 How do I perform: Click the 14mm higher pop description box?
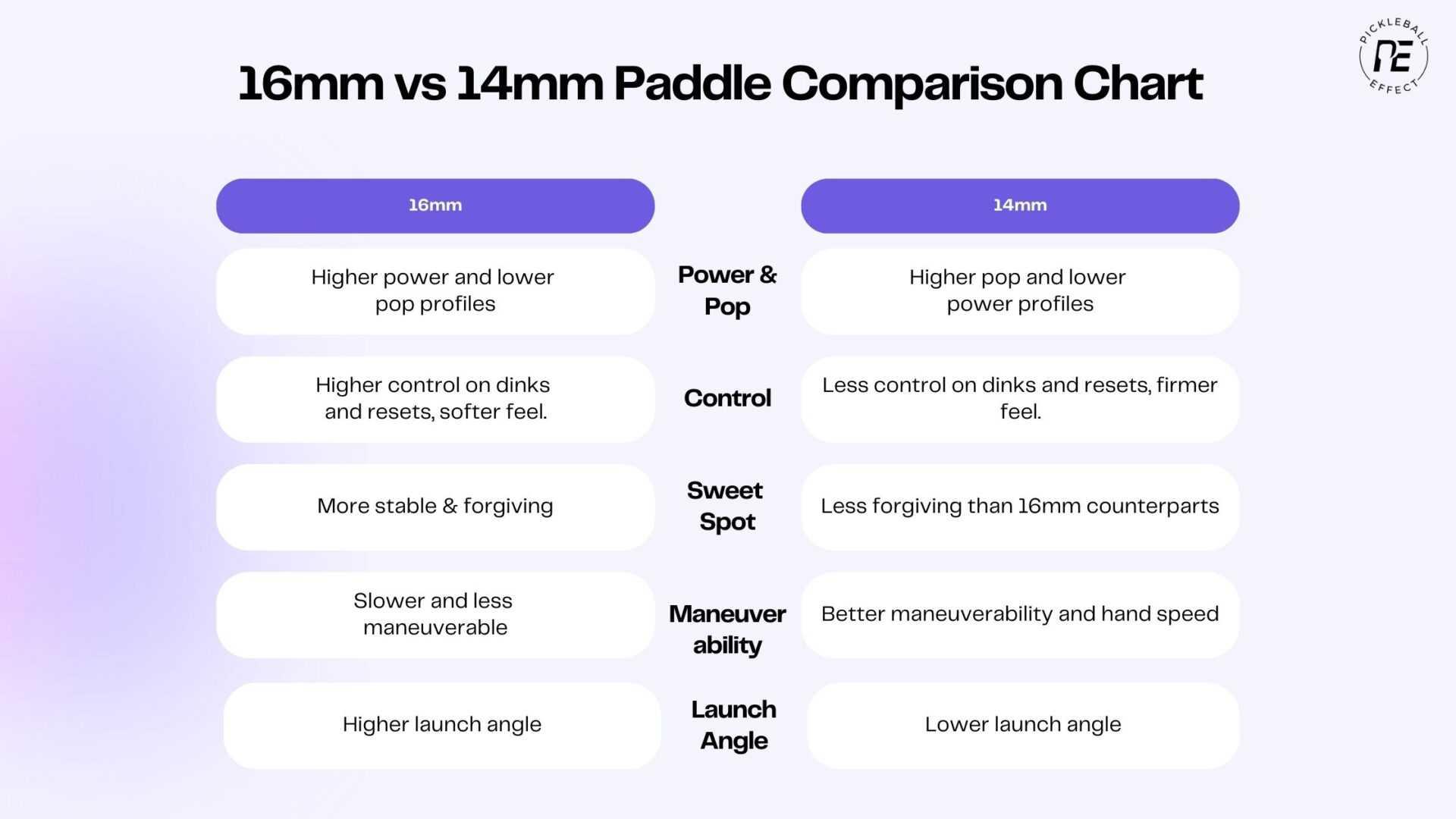(x=1018, y=289)
